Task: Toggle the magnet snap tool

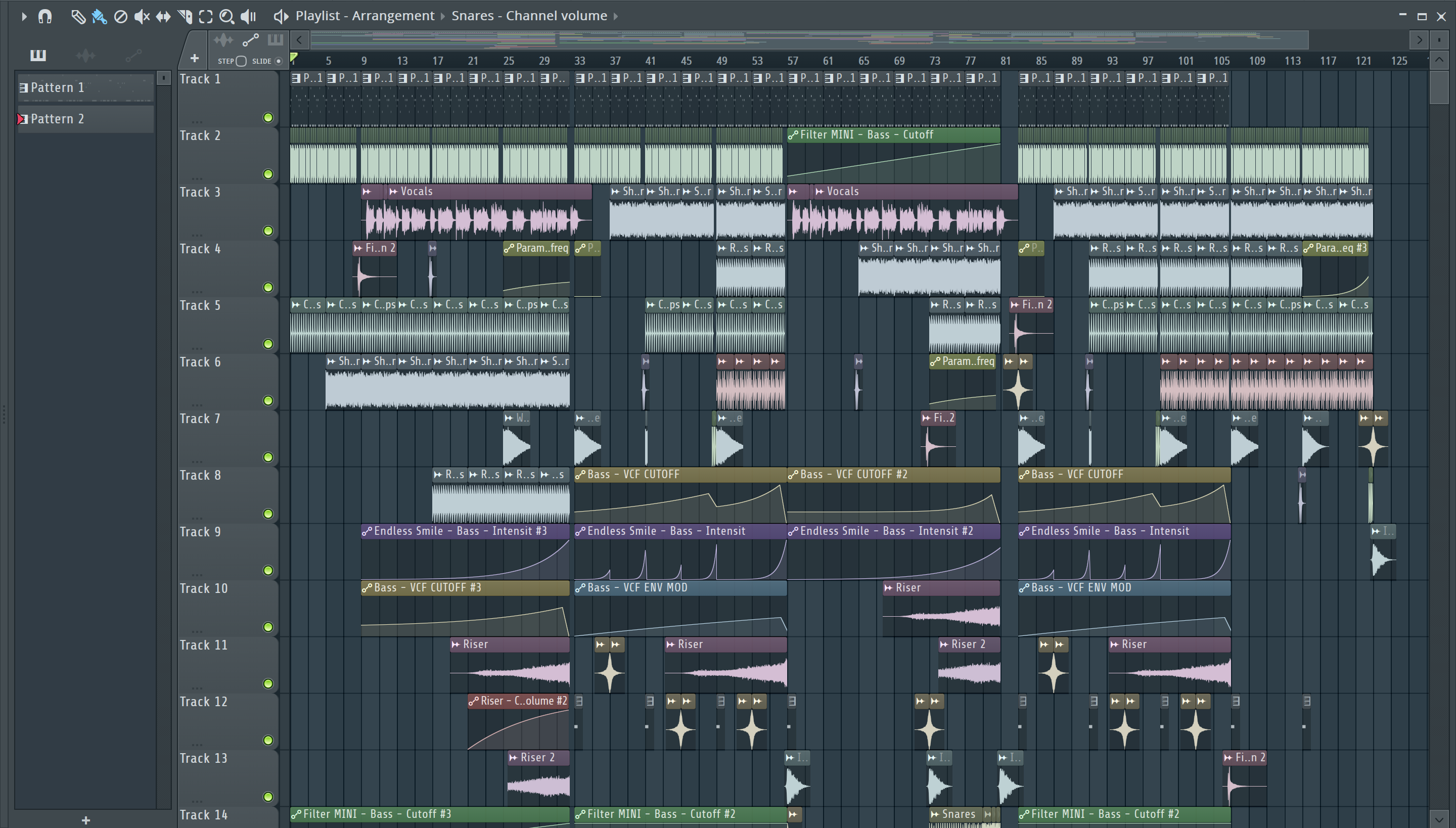Action: coord(45,17)
